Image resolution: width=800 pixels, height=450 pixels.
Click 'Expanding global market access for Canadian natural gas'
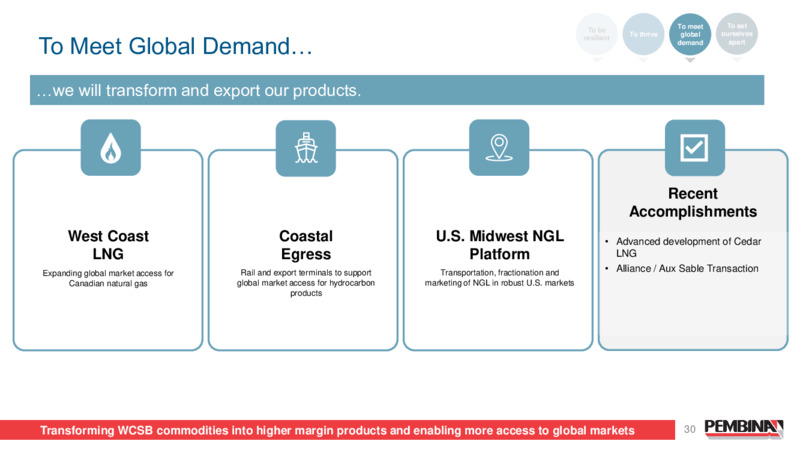click(x=108, y=278)
